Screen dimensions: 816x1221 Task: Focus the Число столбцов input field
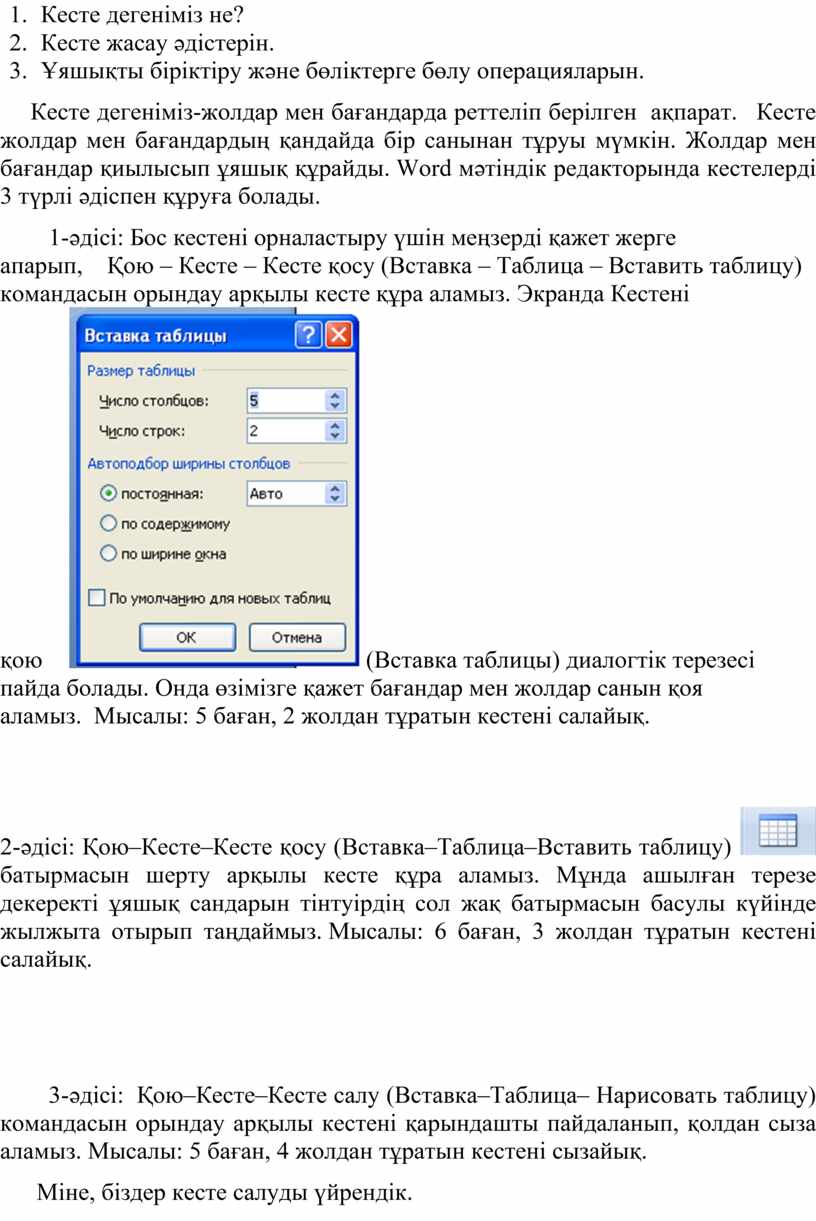tap(285, 401)
